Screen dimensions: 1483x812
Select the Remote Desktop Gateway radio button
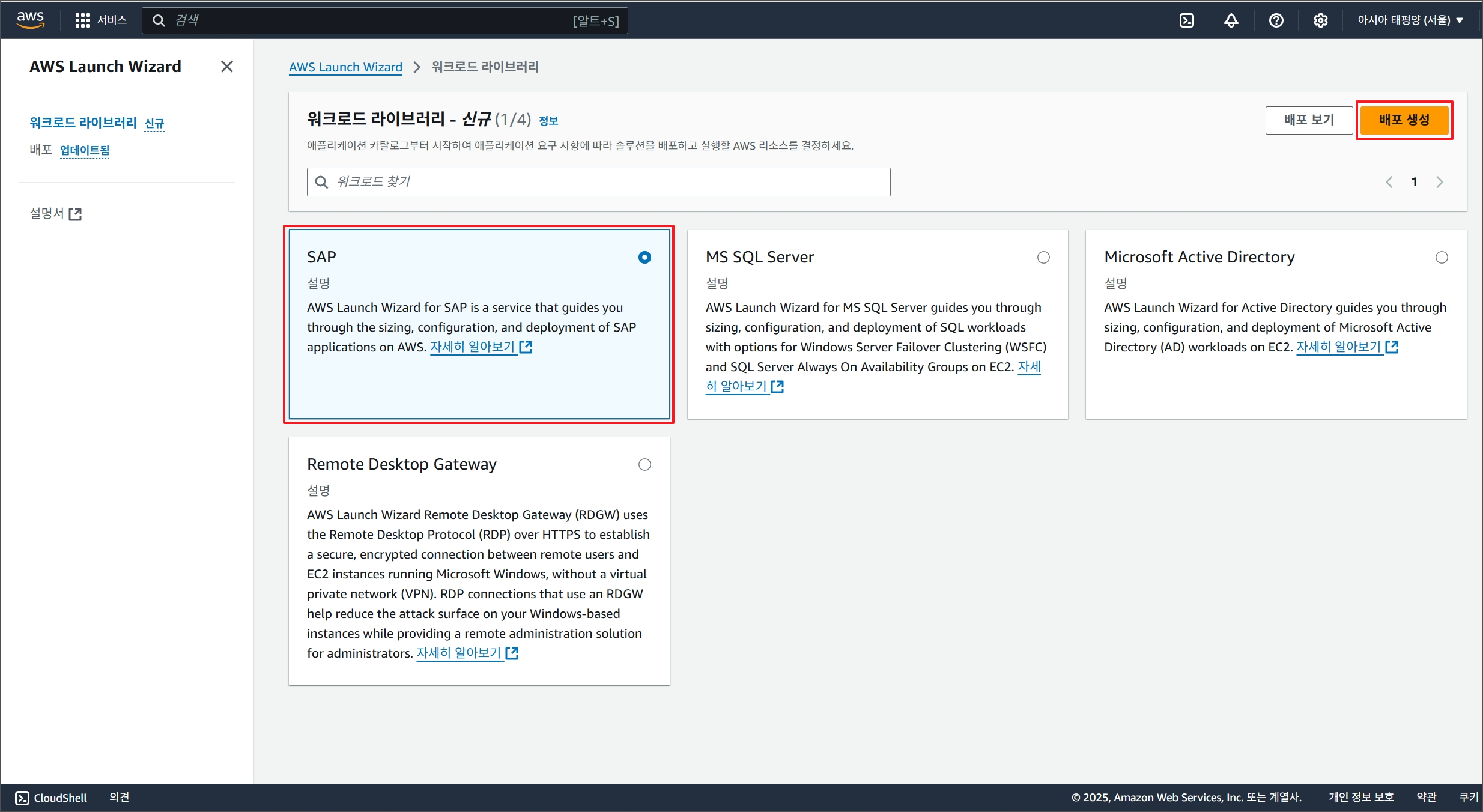click(x=644, y=464)
